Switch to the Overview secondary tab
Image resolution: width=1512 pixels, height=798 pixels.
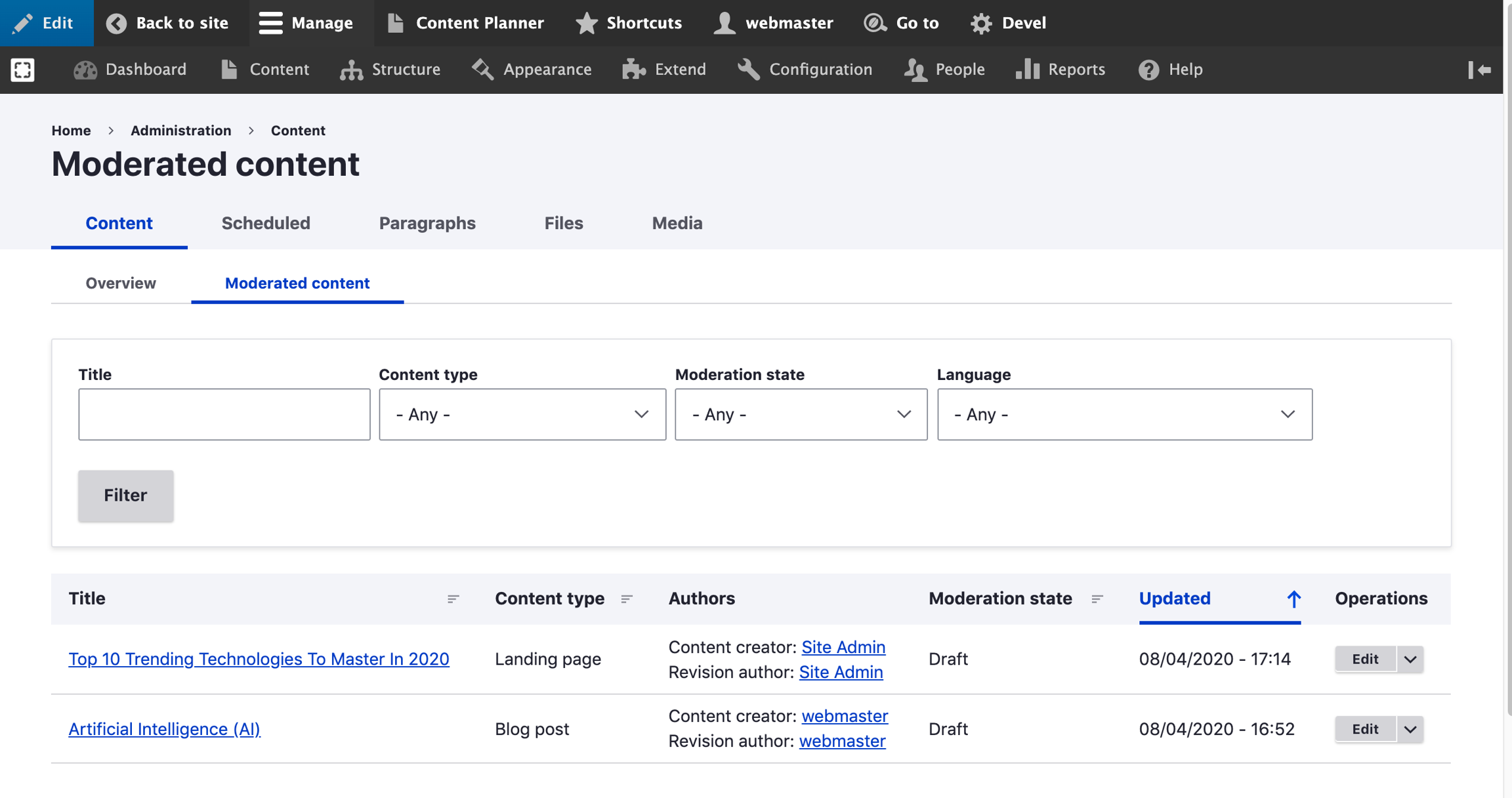click(x=121, y=283)
